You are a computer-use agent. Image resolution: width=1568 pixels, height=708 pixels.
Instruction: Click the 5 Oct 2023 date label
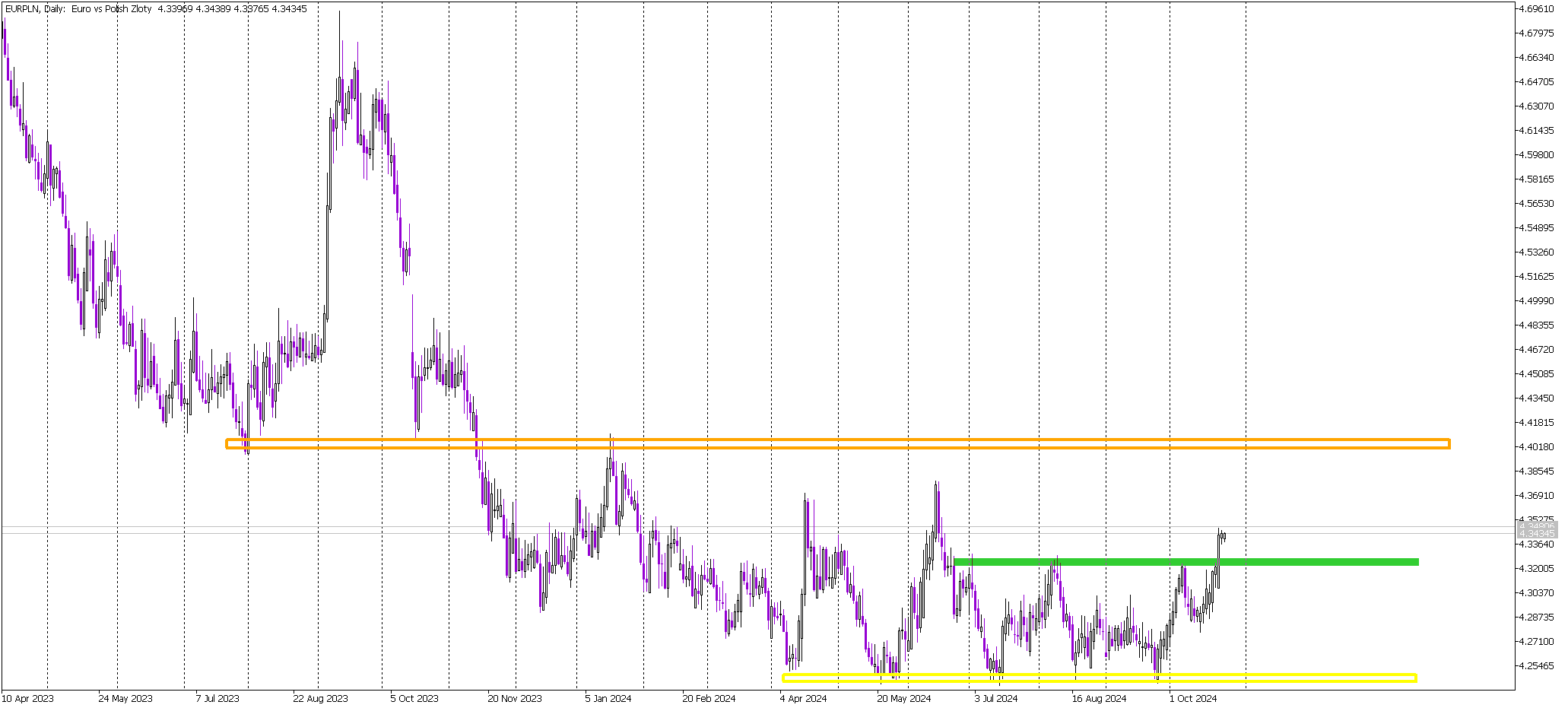[414, 699]
